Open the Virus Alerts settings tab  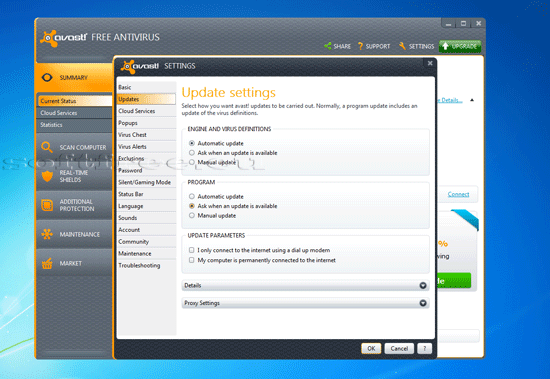click(x=146, y=147)
